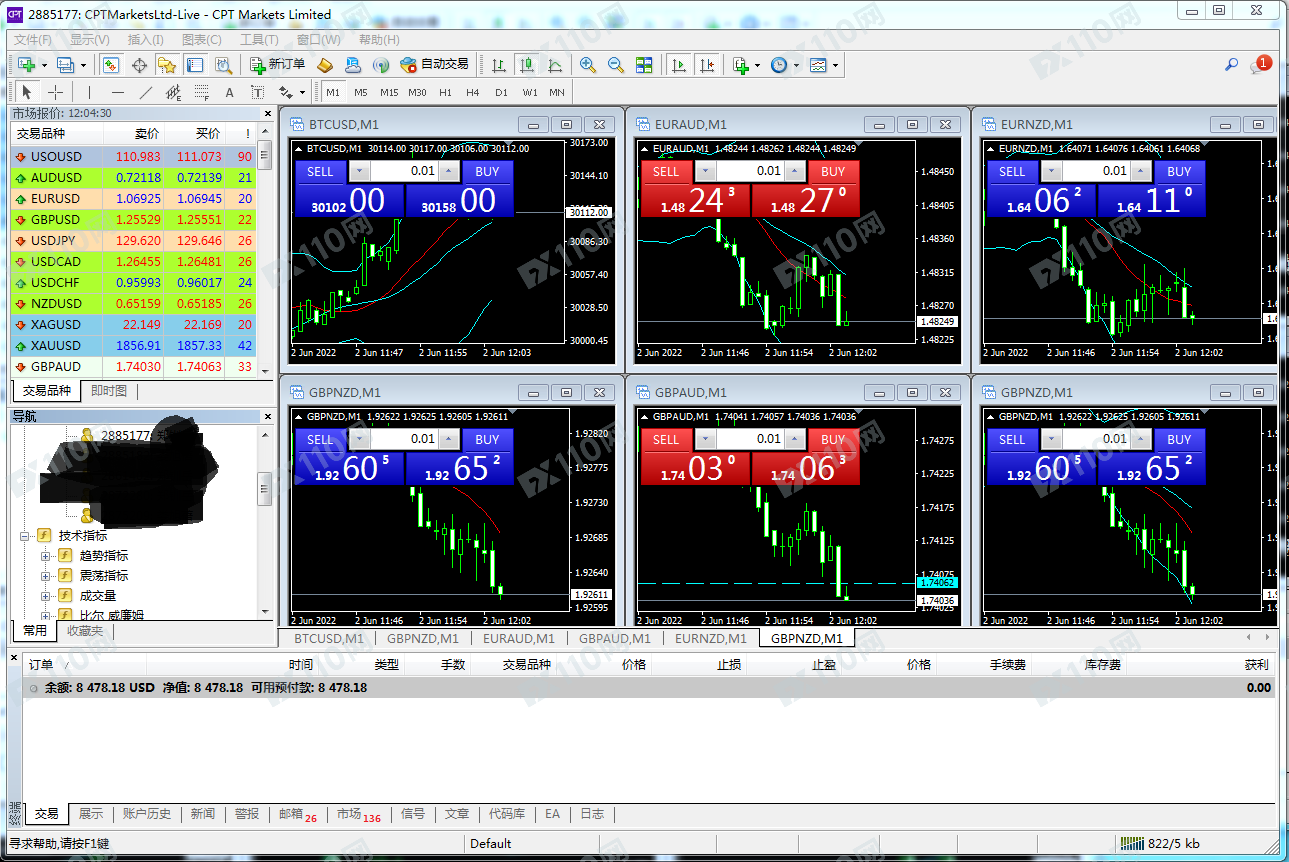Expand the 趋势指标 tree node
This screenshot has height=862, width=1289.
pos(45,555)
